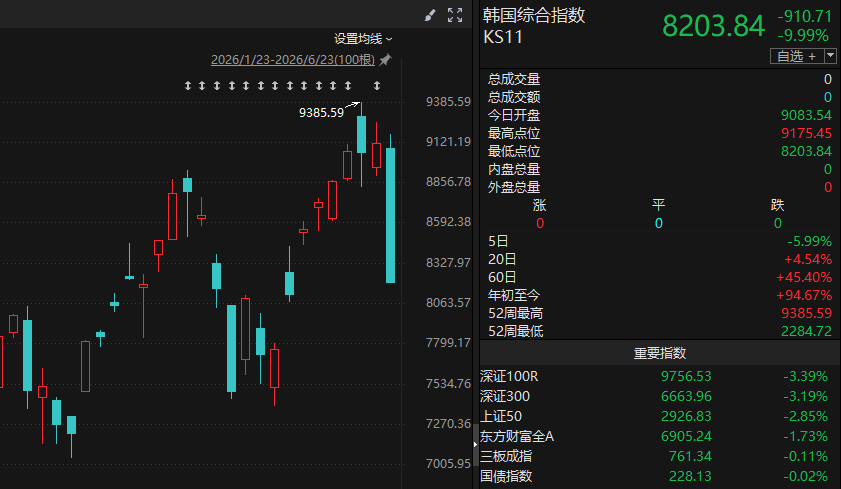841x489 pixels.
Task: Open the 深证100R index row
Action: 660,376
